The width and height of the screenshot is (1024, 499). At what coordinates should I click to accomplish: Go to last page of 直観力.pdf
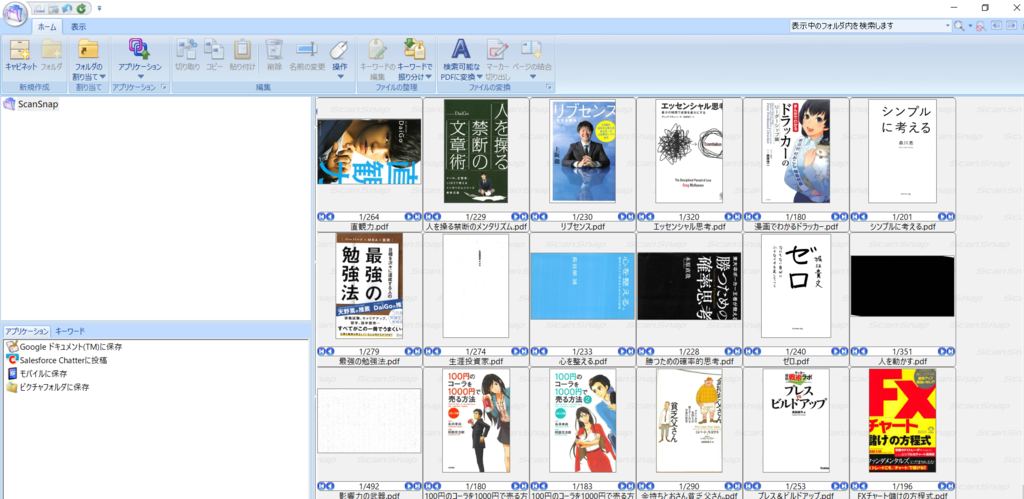[416, 216]
